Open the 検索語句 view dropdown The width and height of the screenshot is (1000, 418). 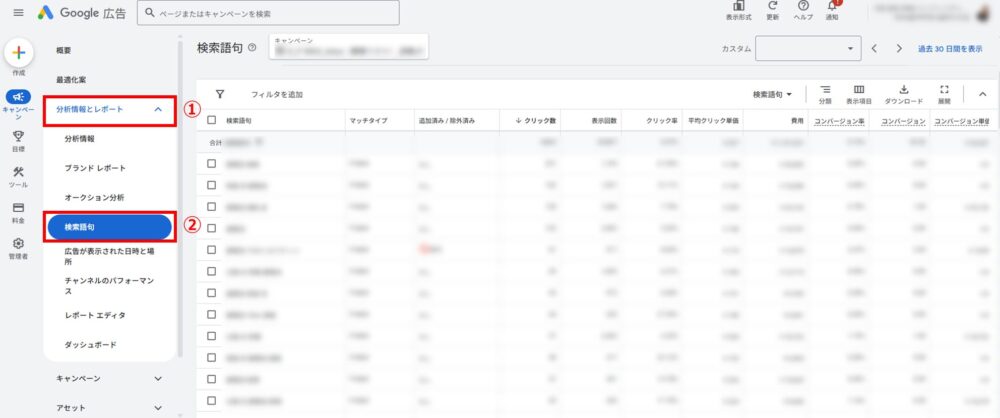[772, 94]
